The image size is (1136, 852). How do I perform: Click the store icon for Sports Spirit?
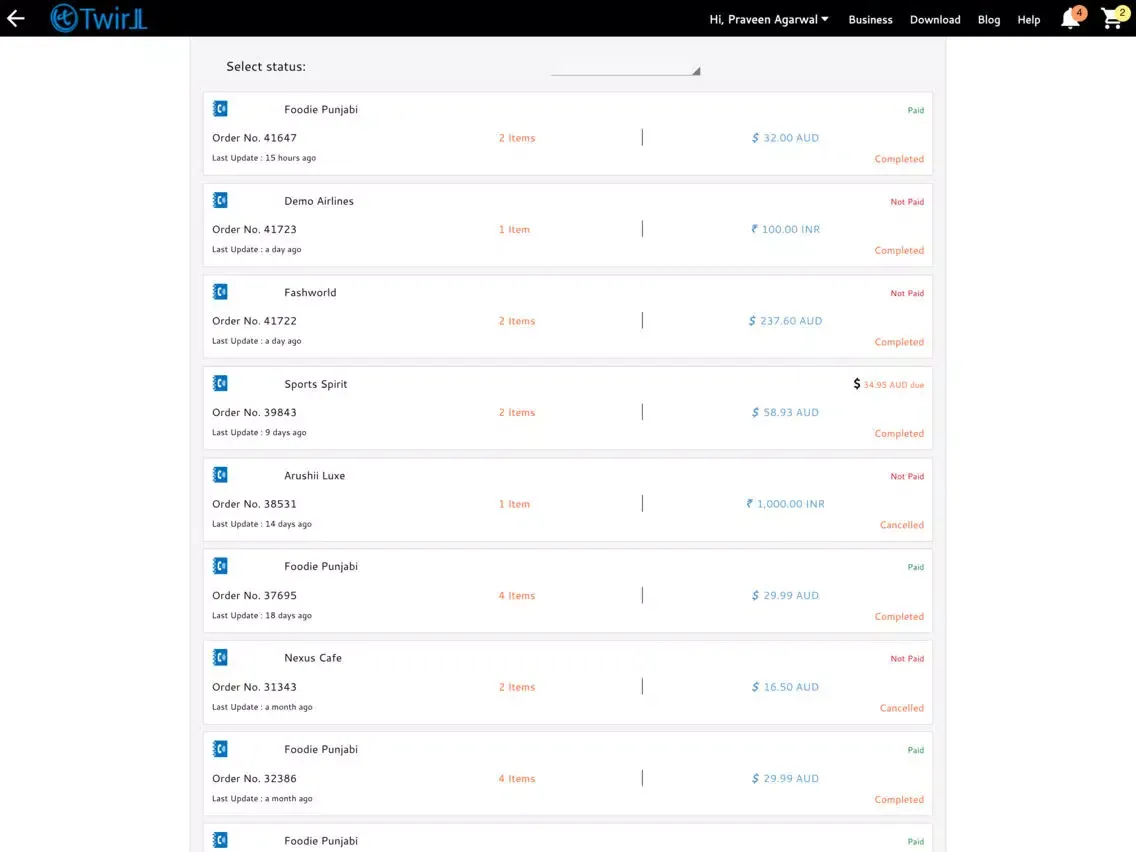click(220, 383)
